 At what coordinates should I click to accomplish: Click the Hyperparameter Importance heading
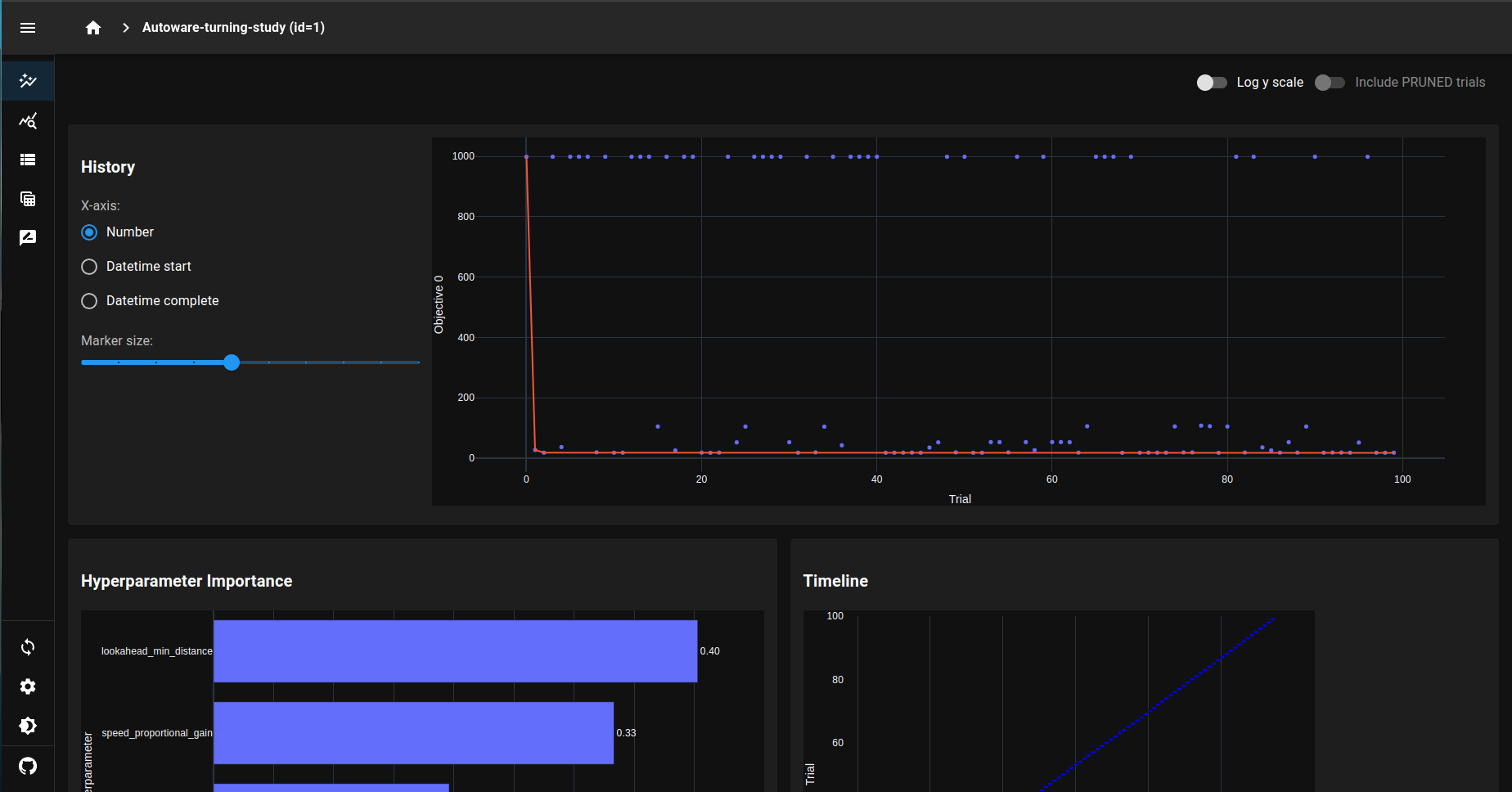click(187, 581)
